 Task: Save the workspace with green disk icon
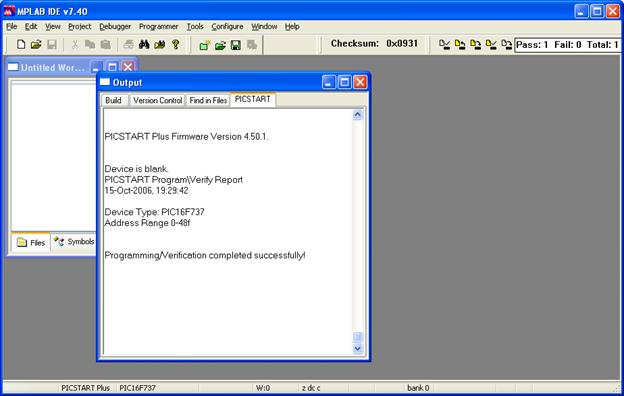(x=236, y=45)
